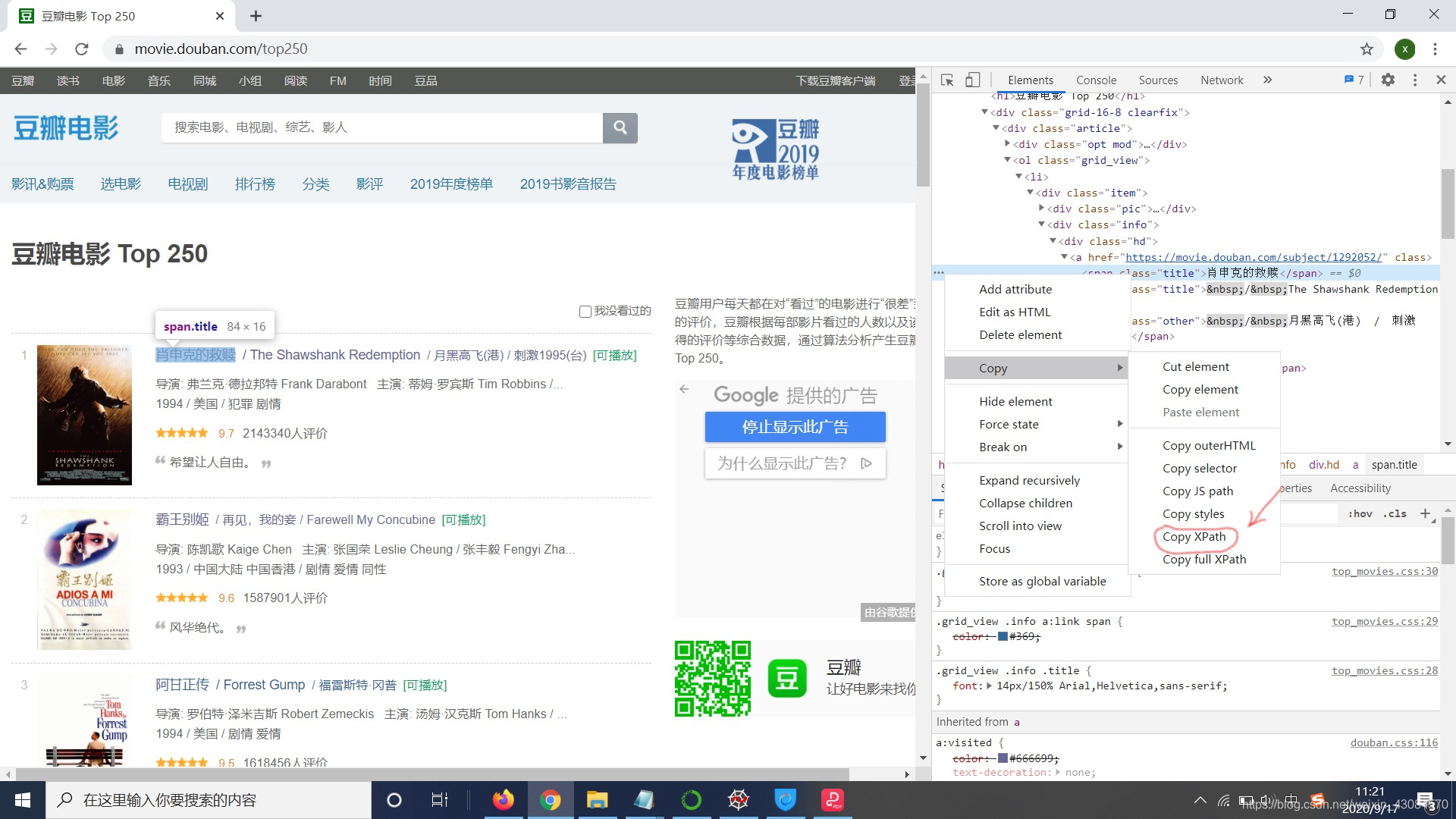1456x819 pixels.
Task: Click the #666699 color swatch
Action: pos(1003,758)
